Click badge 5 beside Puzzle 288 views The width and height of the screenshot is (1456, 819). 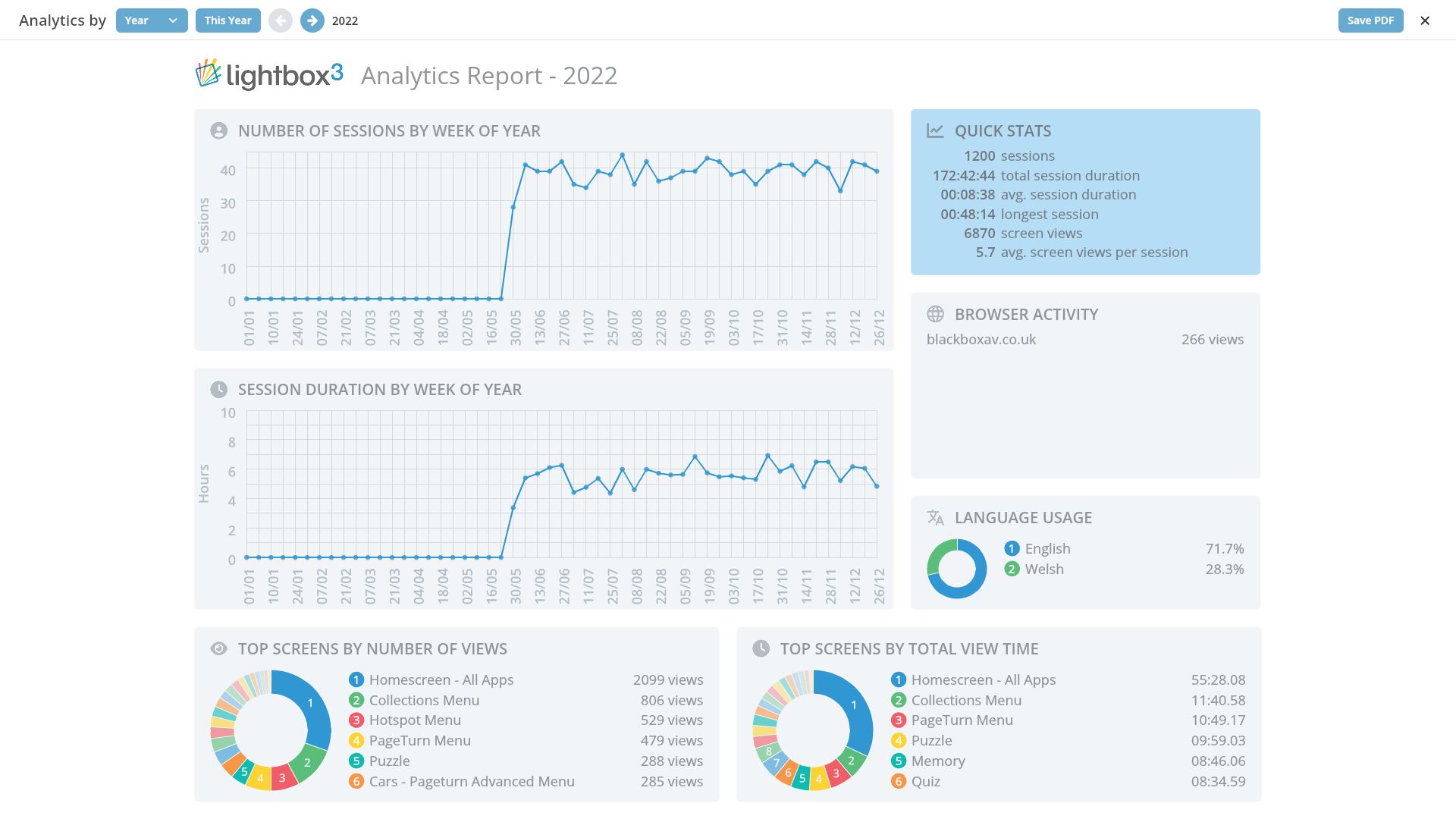pyautogui.click(x=356, y=761)
